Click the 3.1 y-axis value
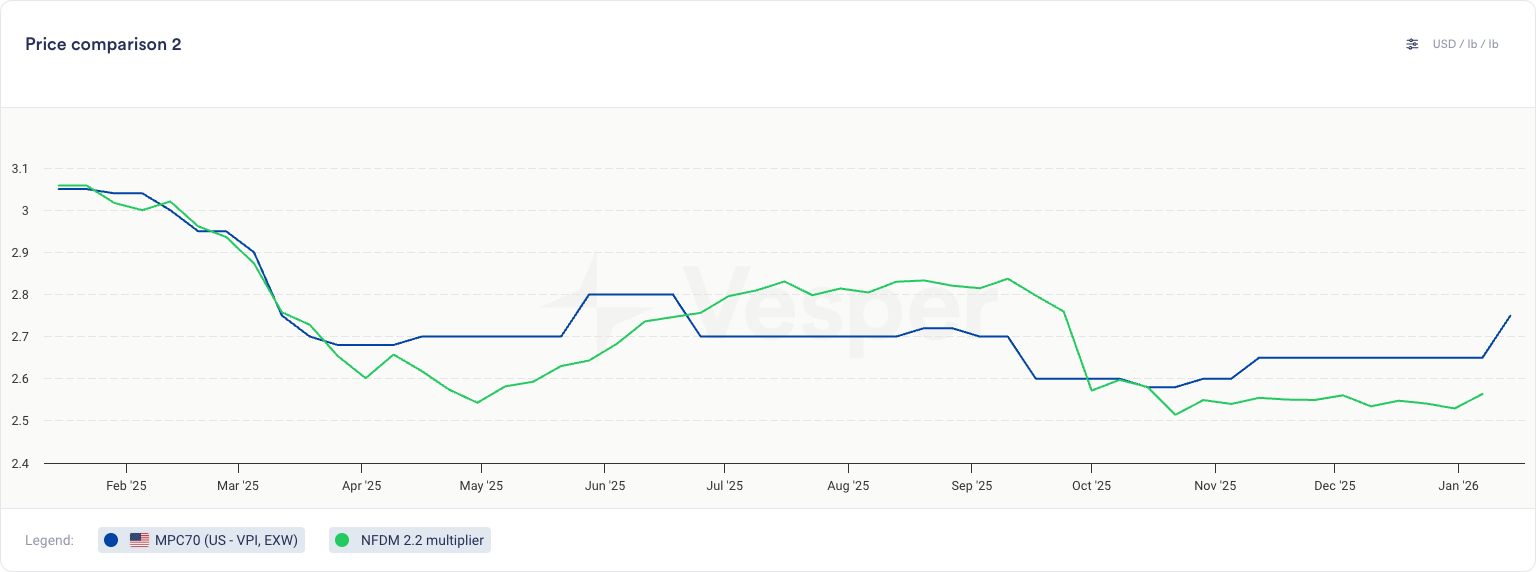 pyautogui.click(x=20, y=169)
